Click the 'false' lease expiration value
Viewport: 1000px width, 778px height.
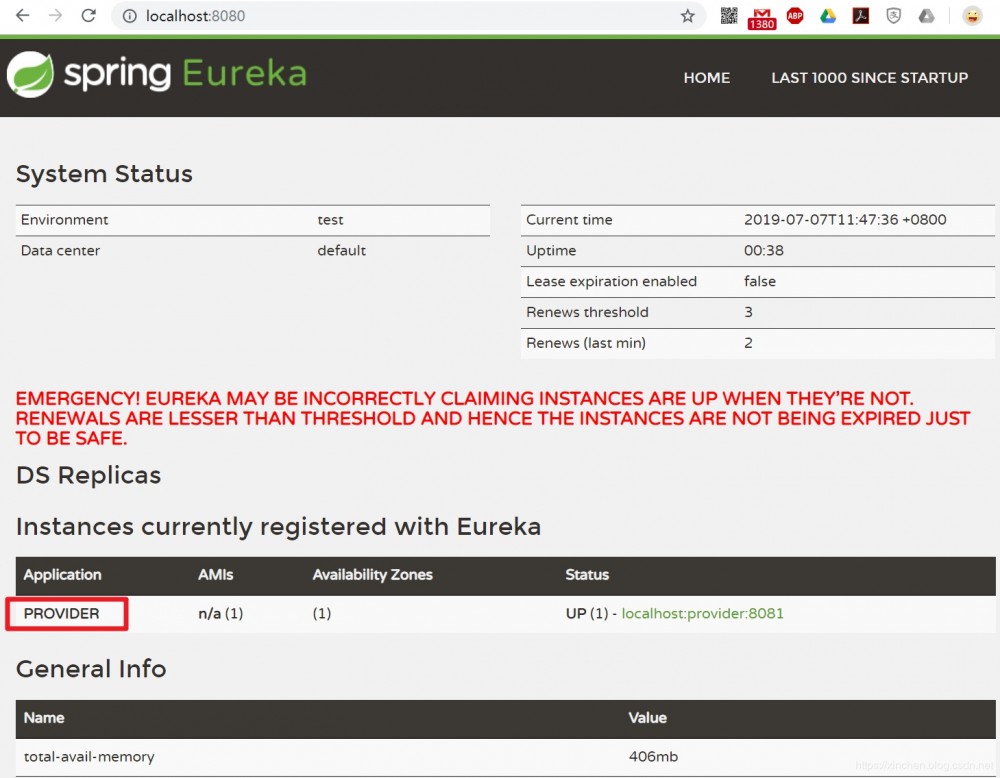(760, 281)
